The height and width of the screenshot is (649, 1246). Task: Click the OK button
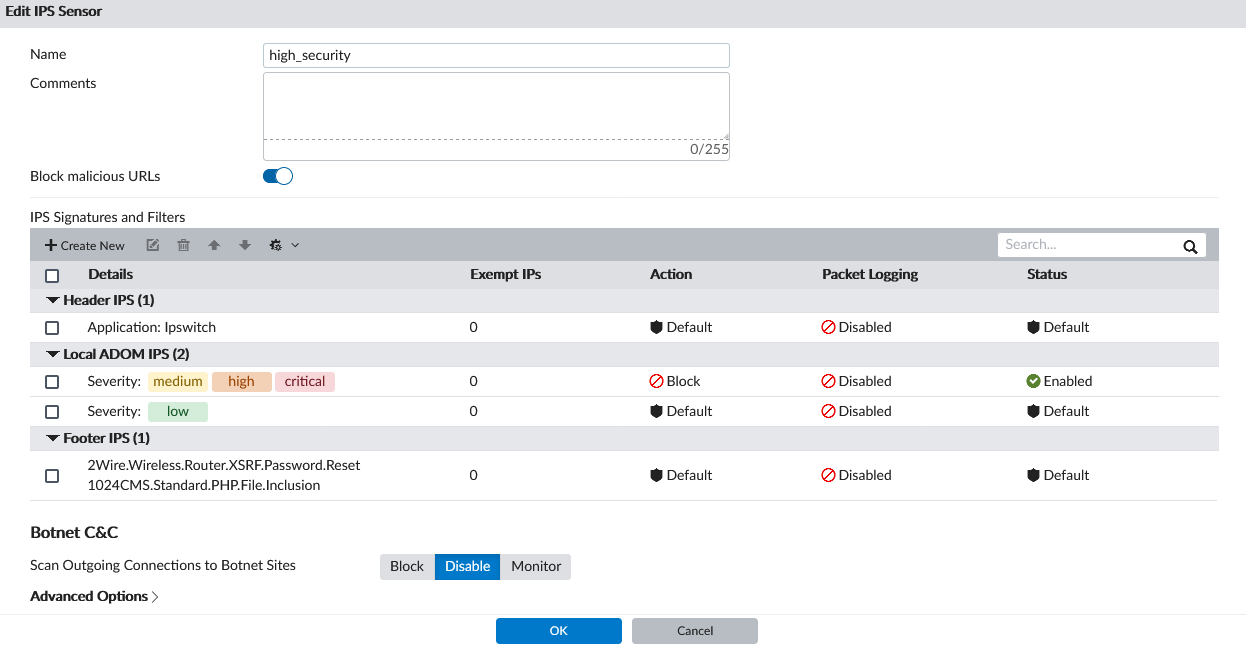coord(558,631)
